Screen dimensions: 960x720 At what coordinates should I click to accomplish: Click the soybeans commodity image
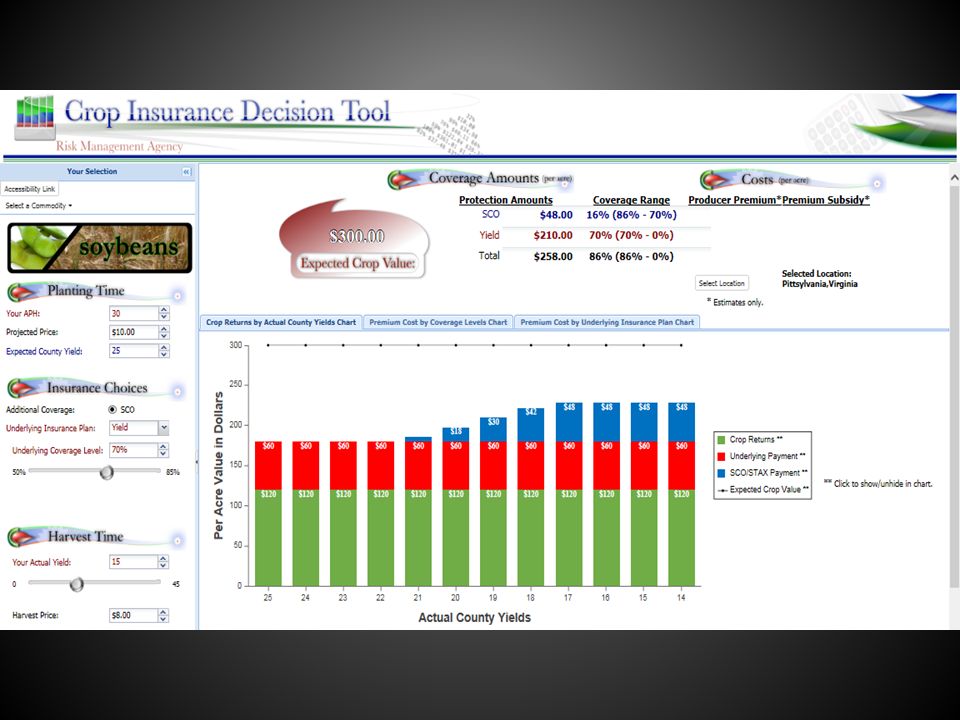(x=100, y=248)
